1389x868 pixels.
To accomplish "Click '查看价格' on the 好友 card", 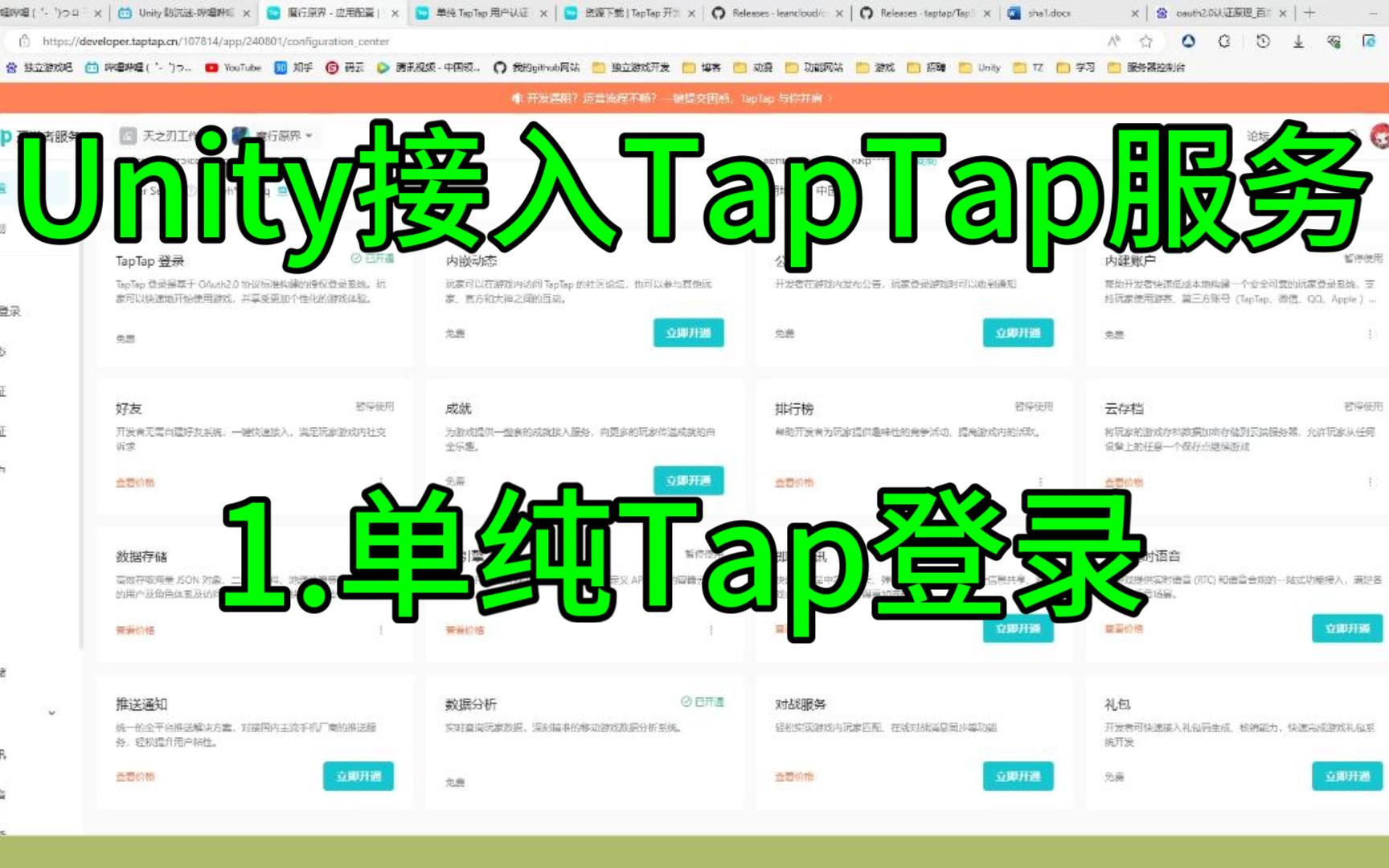I will (x=135, y=482).
